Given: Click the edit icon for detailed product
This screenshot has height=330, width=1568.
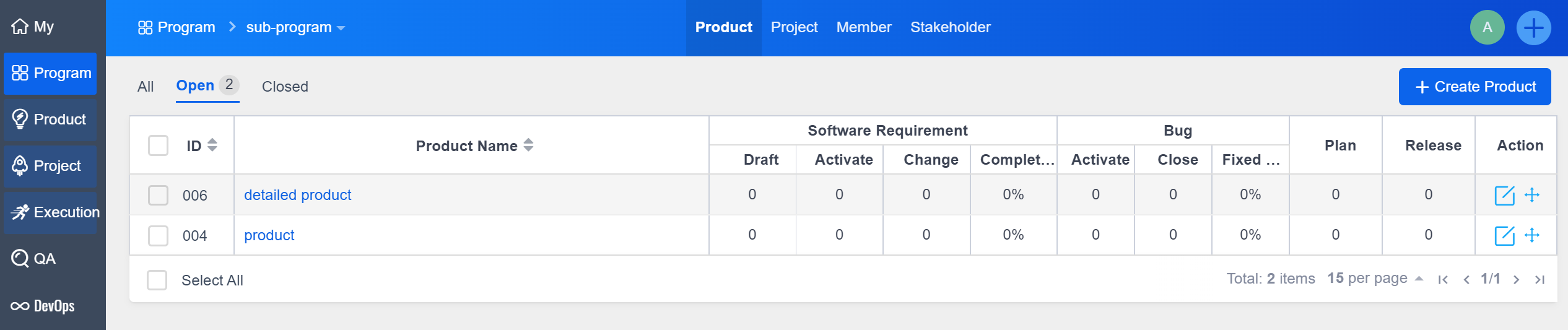Looking at the screenshot, I should [1504, 195].
